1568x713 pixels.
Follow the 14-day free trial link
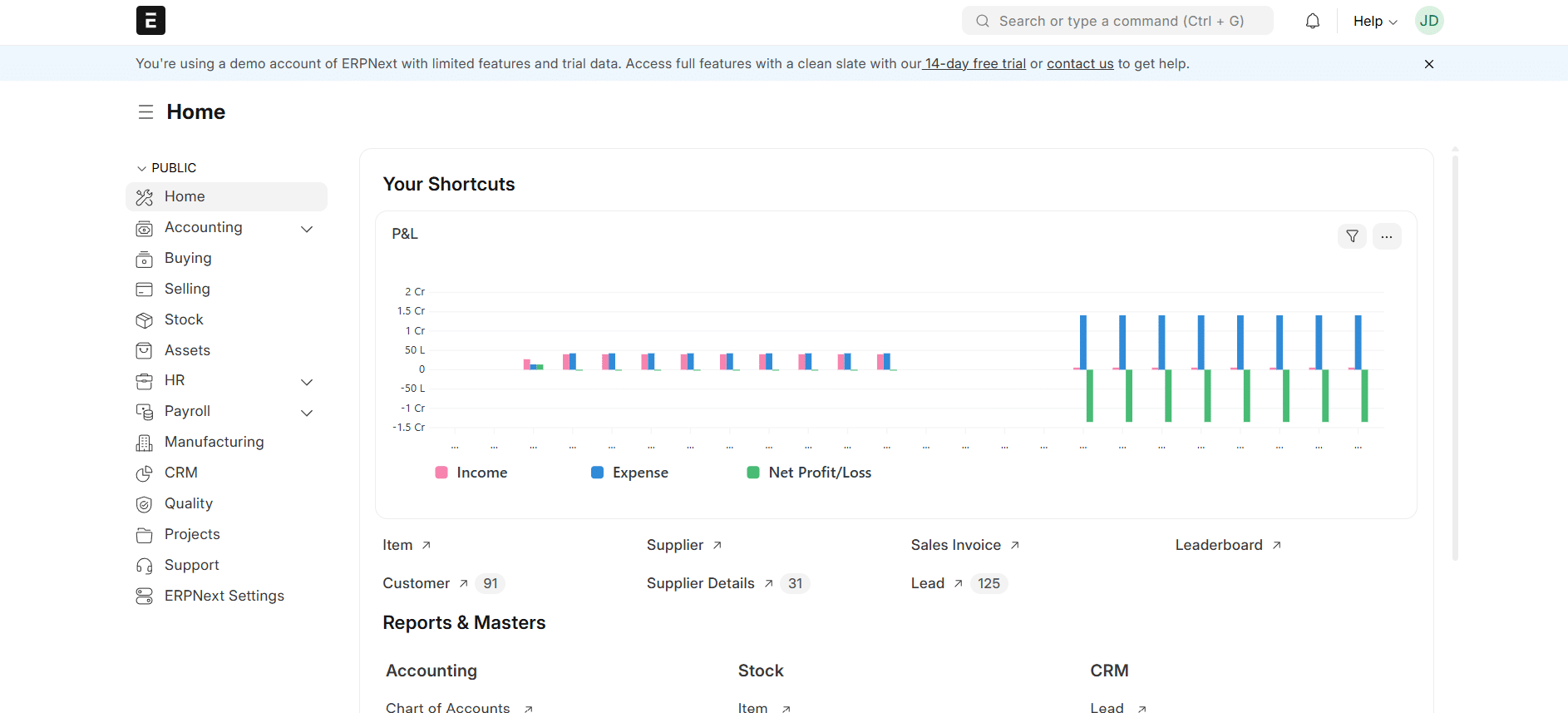(x=974, y=64)
